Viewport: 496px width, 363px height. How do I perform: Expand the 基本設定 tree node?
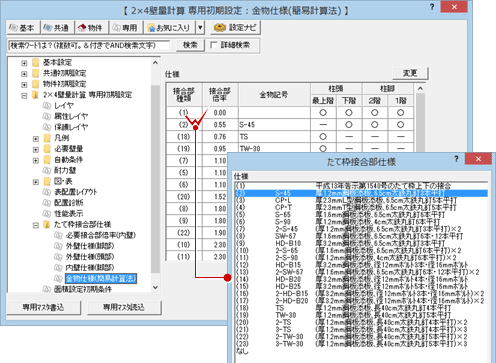(x=24, y=63)
